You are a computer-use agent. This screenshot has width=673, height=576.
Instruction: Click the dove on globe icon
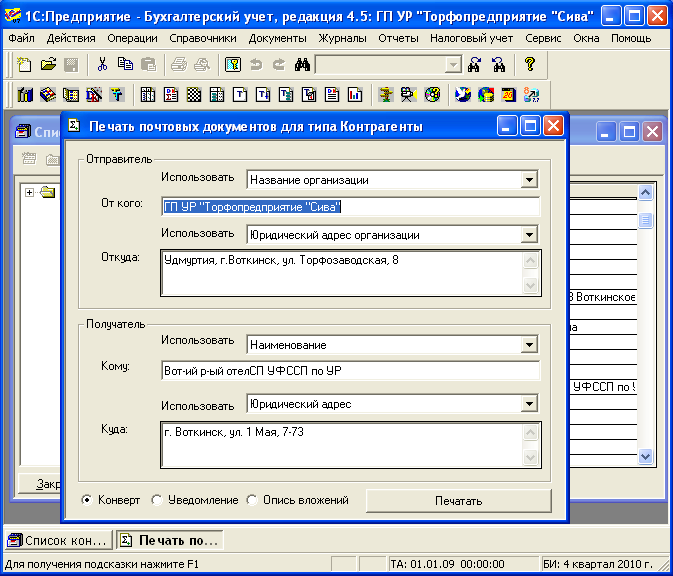463,94
